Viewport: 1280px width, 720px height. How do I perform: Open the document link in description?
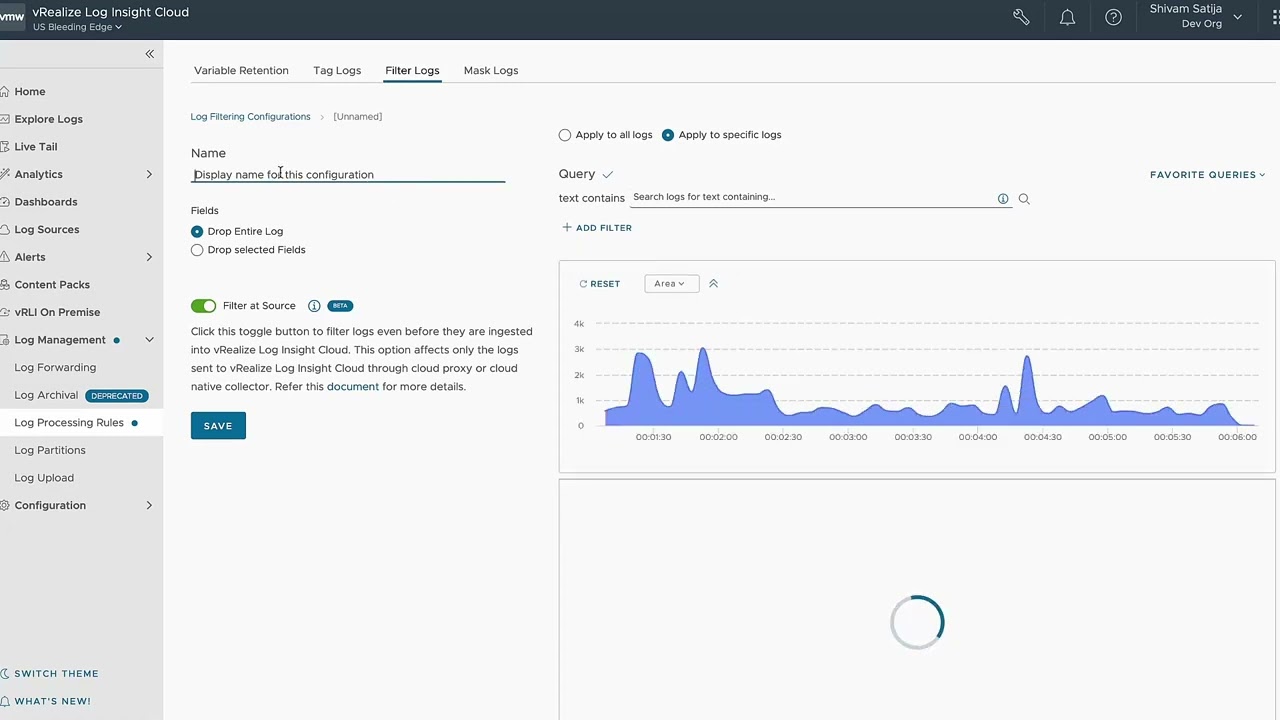pos(353,387)
